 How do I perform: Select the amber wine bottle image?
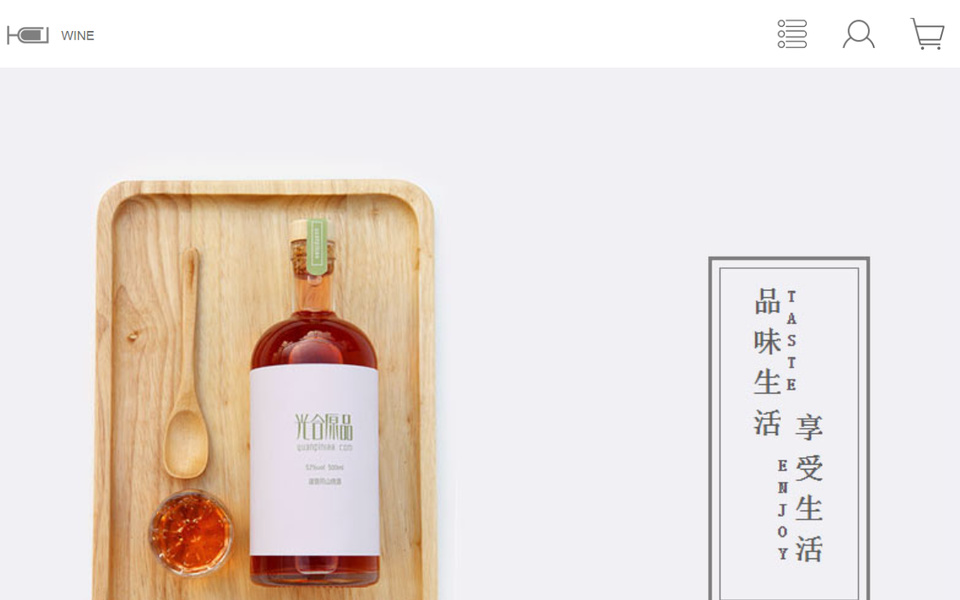click(x=314, y=402)
